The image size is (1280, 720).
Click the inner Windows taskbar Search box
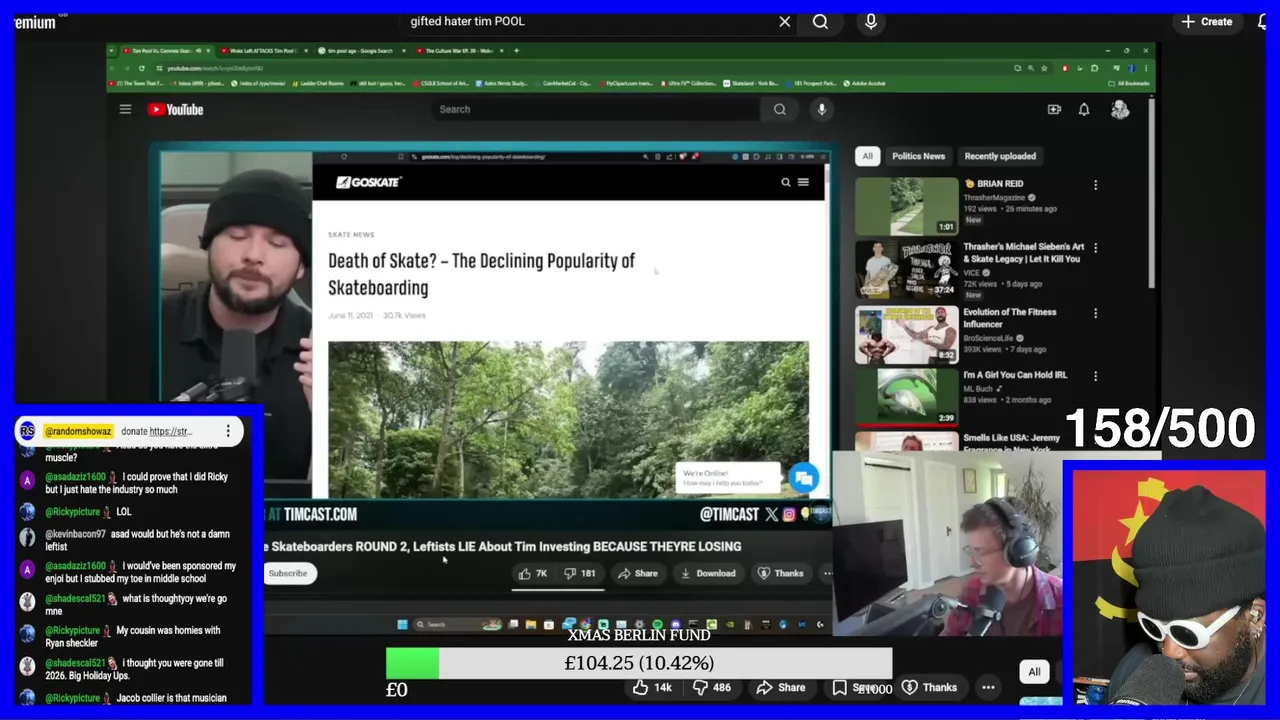(457, 624)
